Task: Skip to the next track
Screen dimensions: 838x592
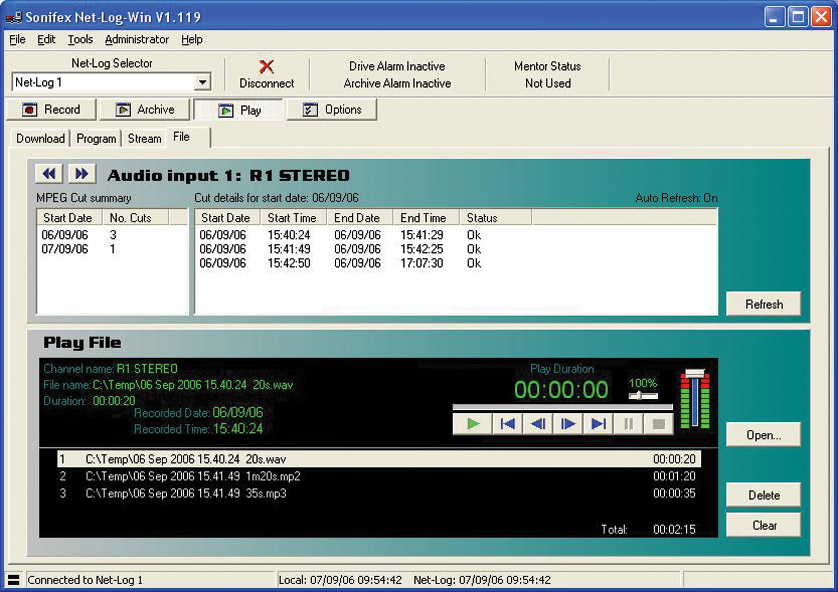Action: click(x=598, y=424)
